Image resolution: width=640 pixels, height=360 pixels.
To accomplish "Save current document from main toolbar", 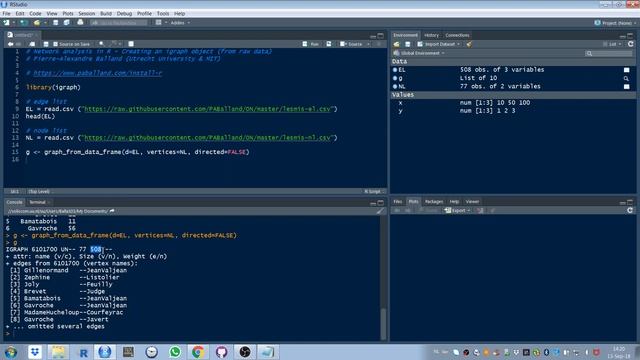I will (56, 23).
